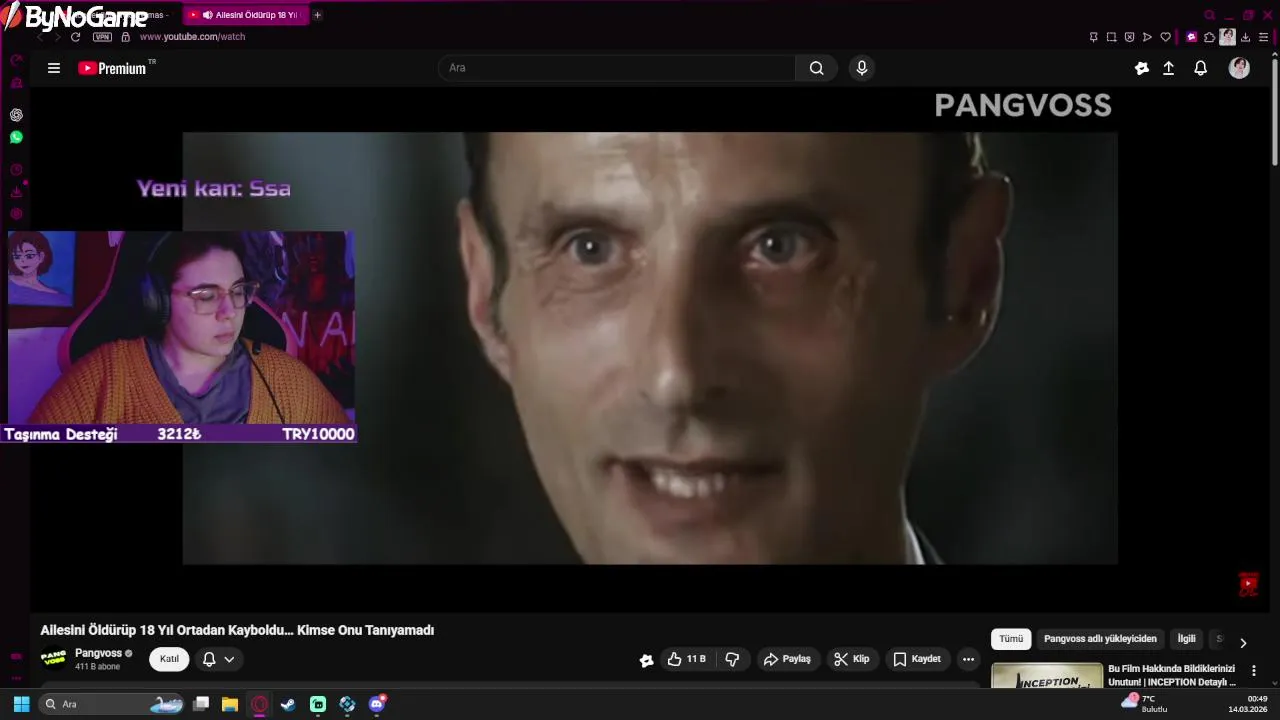Select the Pangvoss adlı yükleyiciden chip

(x=1100, y=639)
